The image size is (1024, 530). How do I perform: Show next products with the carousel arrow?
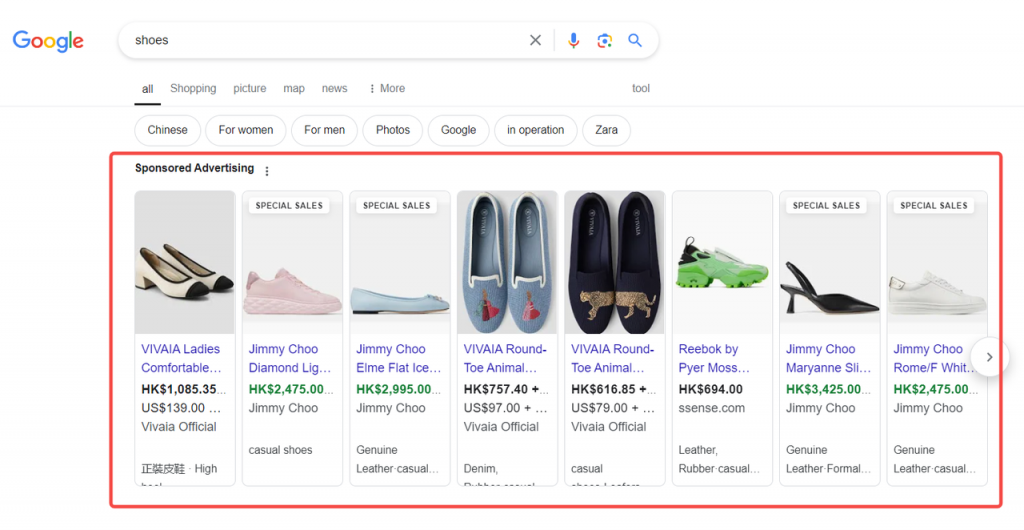989,357
